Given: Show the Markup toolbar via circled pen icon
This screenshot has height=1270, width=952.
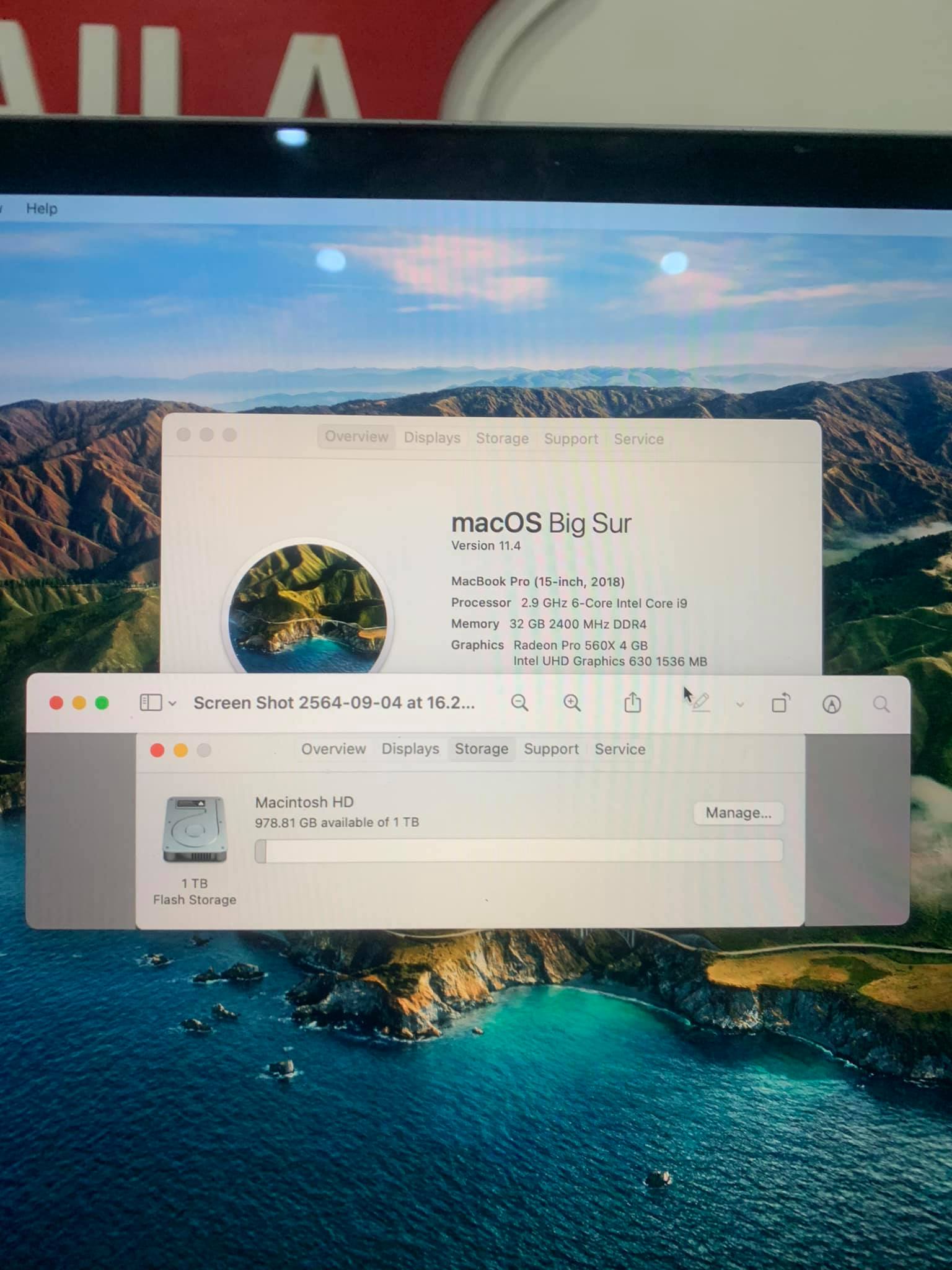Looking at the screenshot, I should 831,704.
